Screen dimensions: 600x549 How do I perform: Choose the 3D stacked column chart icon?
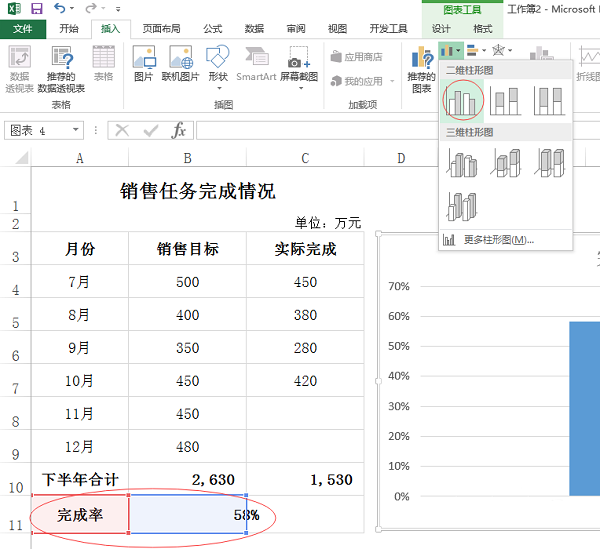click(505, 163)
